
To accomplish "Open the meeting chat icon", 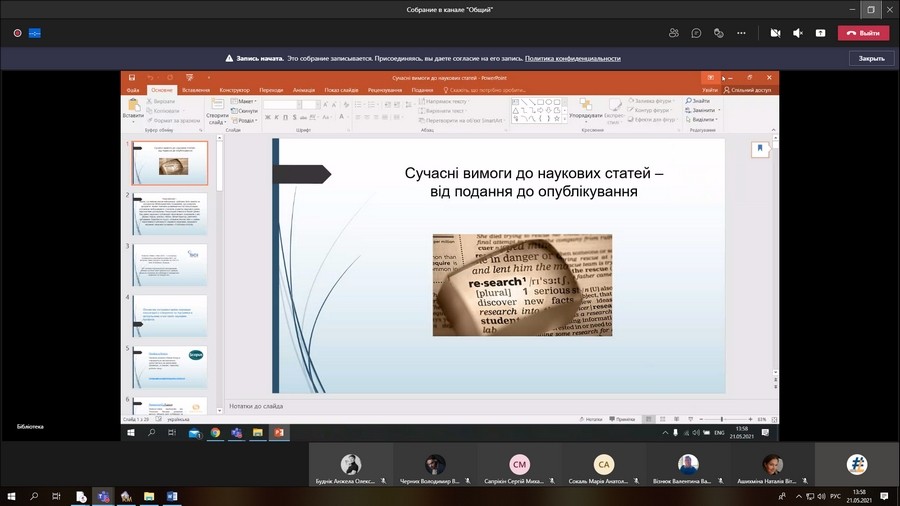I will [x=696, y=33].
